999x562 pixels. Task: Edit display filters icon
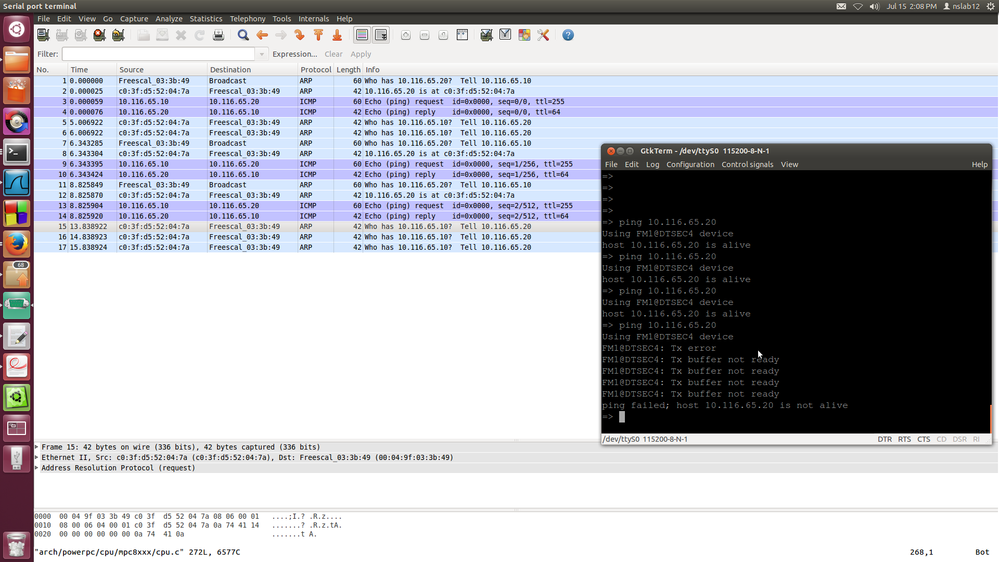point(505,35)
